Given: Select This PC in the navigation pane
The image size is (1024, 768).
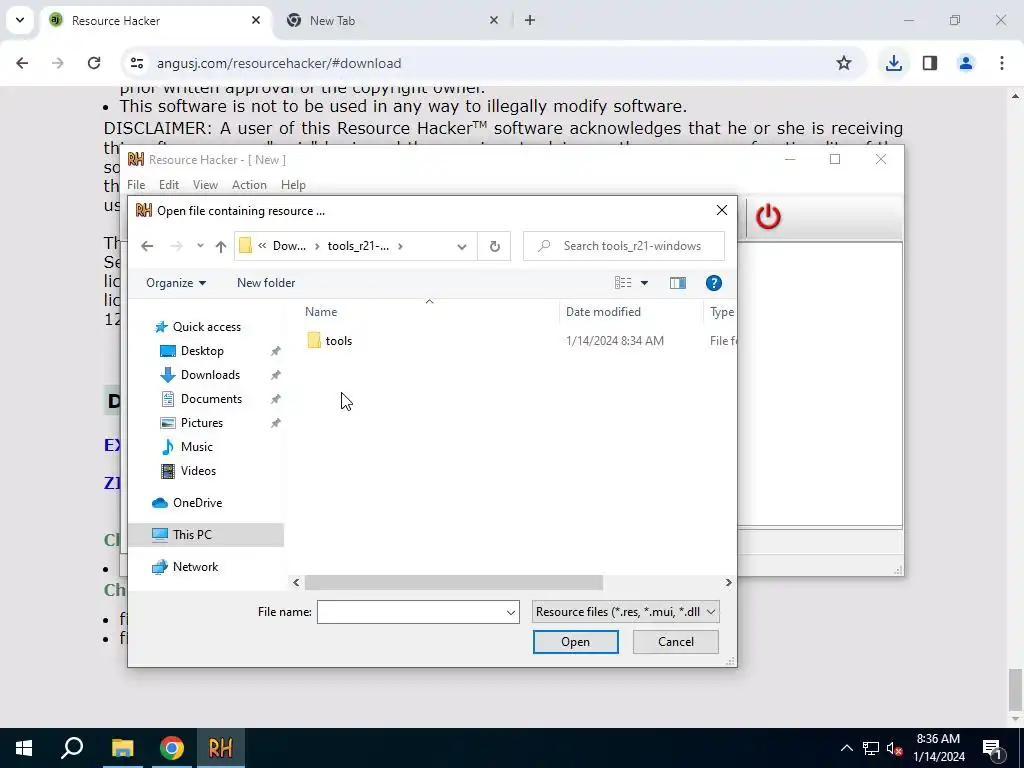Looking at the screenshot, I should coord(206,535).
